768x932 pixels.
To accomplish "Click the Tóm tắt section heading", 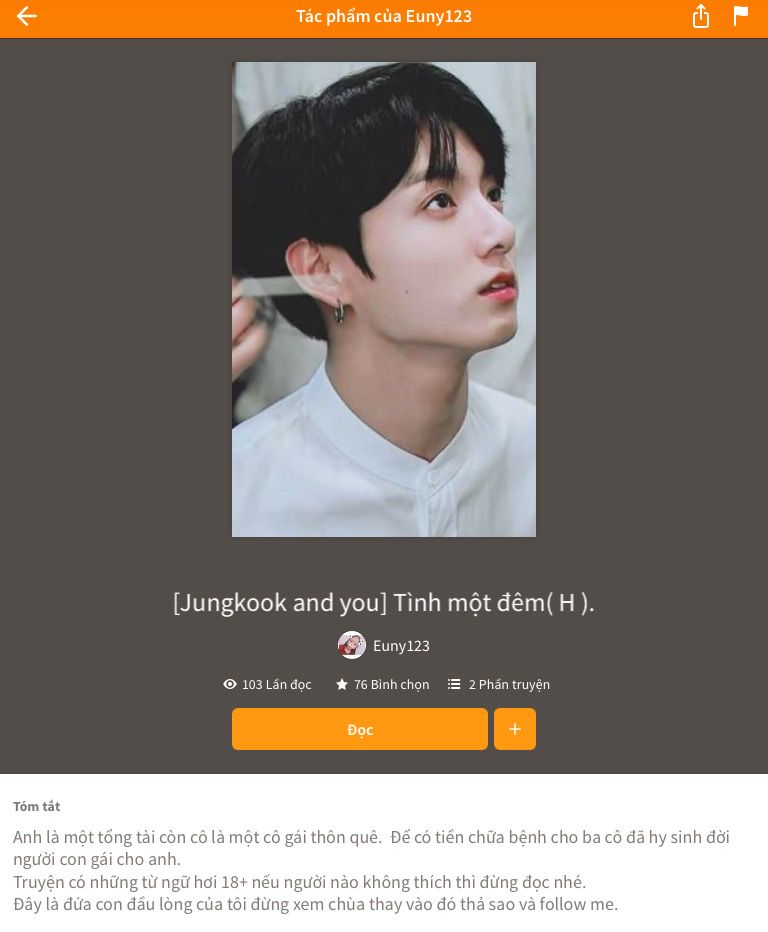I will tap(37, 807).
